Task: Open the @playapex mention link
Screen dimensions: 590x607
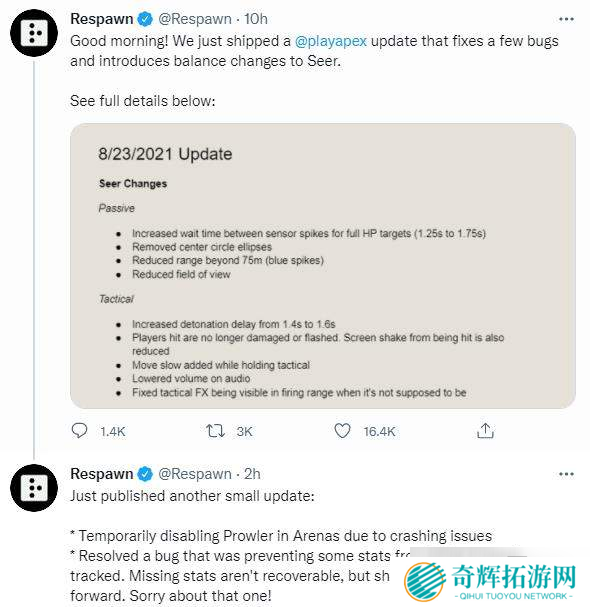Action: (331, 41)
